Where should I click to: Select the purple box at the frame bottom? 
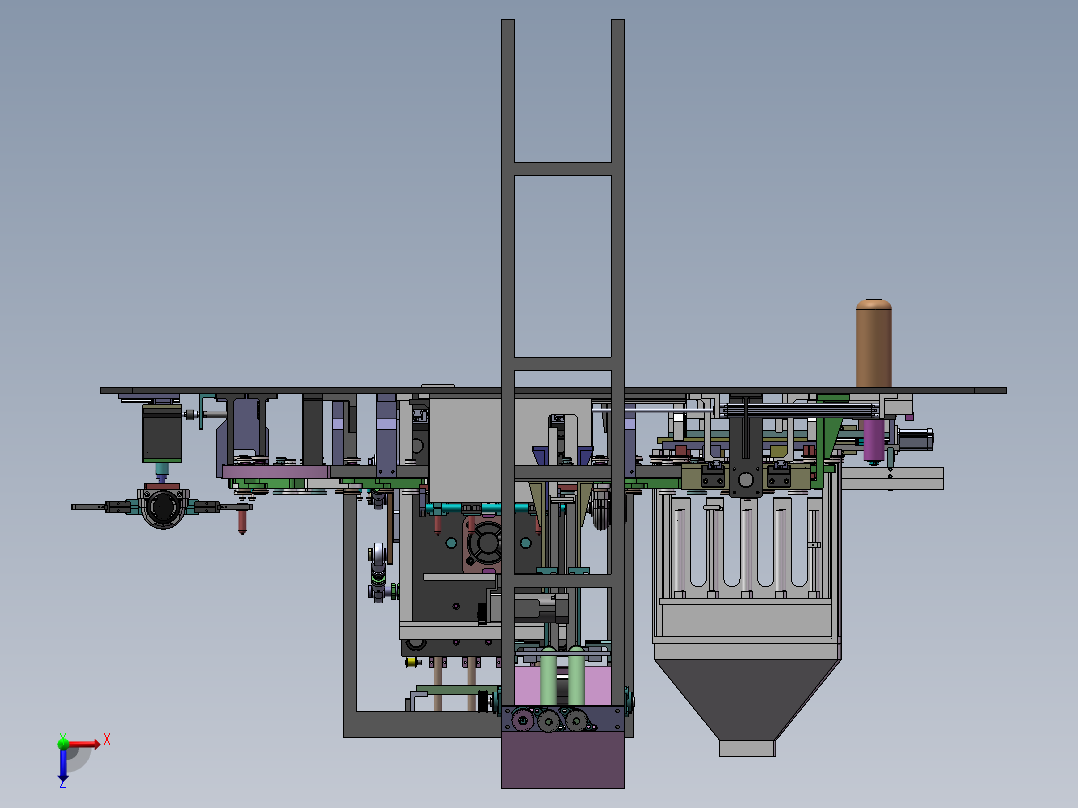click(x=563, y=759)
